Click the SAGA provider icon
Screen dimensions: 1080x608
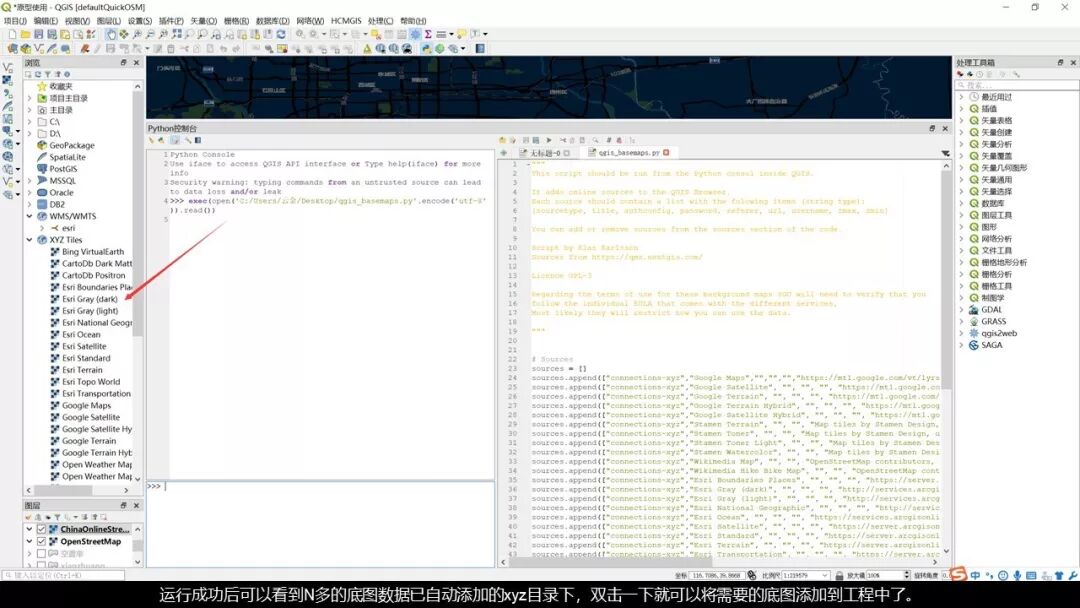pos(974,345)
